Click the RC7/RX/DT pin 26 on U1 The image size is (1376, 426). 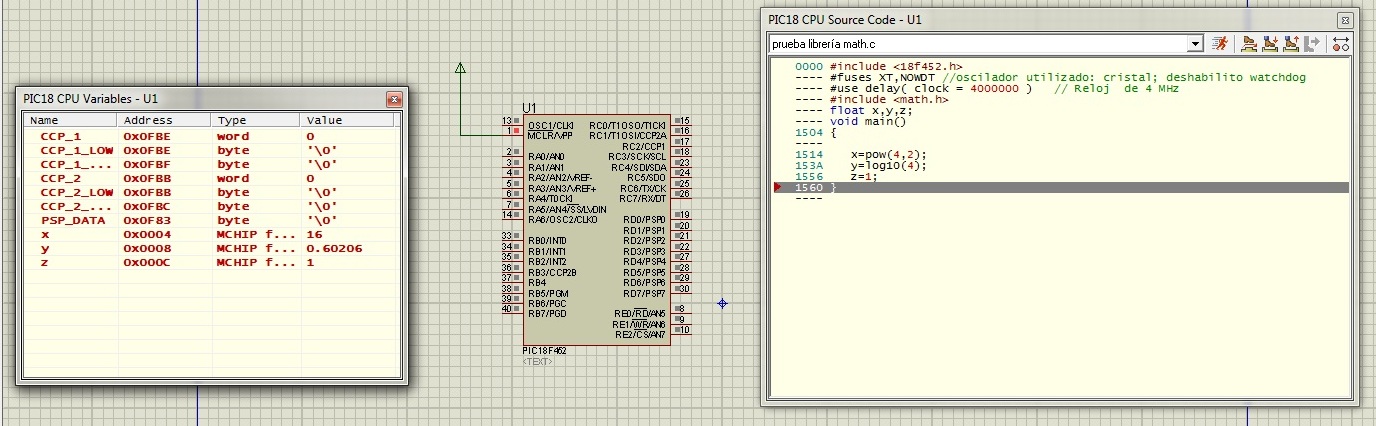coord(680,194)
